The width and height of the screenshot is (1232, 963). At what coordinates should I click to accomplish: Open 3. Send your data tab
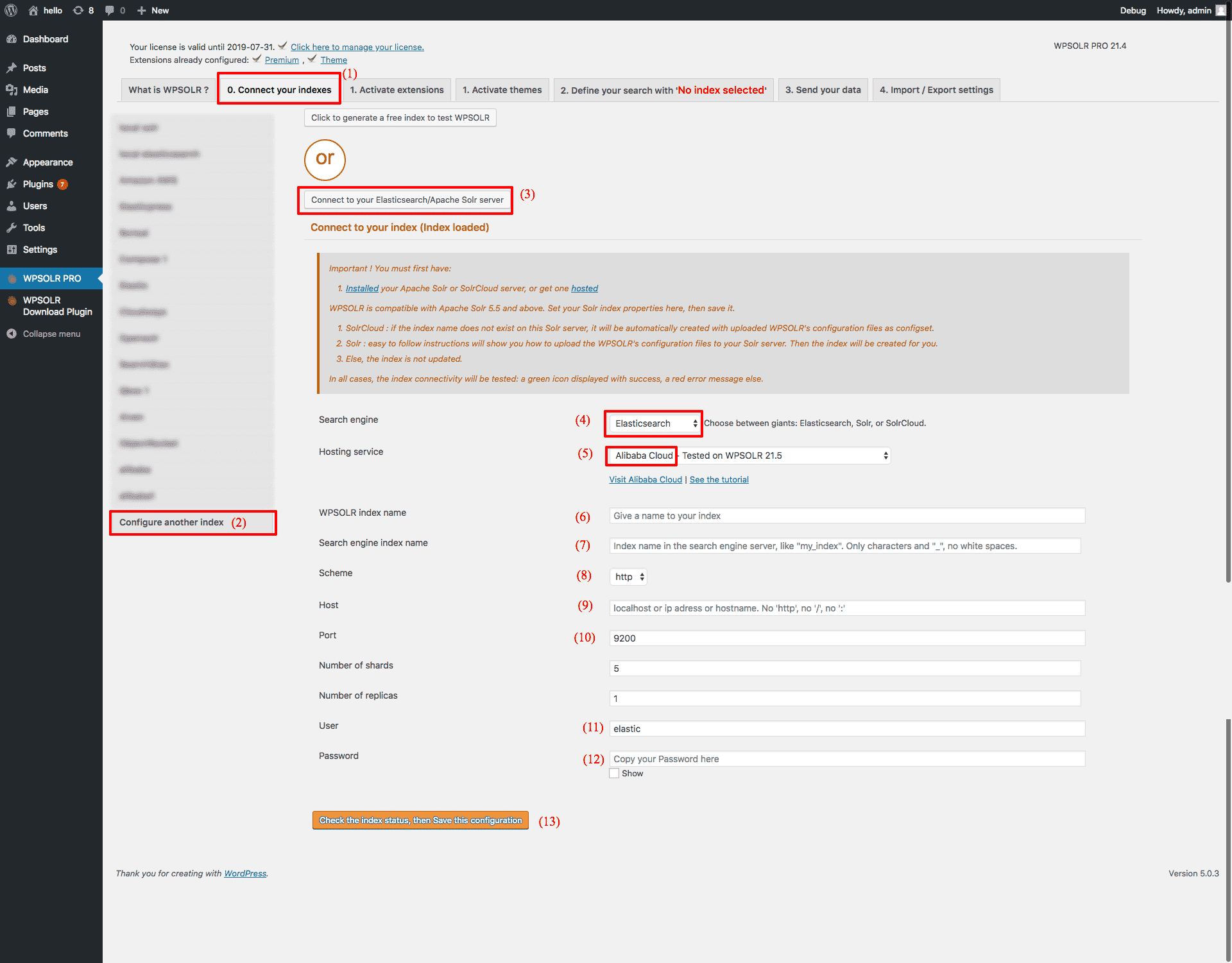tap(823, 90)
